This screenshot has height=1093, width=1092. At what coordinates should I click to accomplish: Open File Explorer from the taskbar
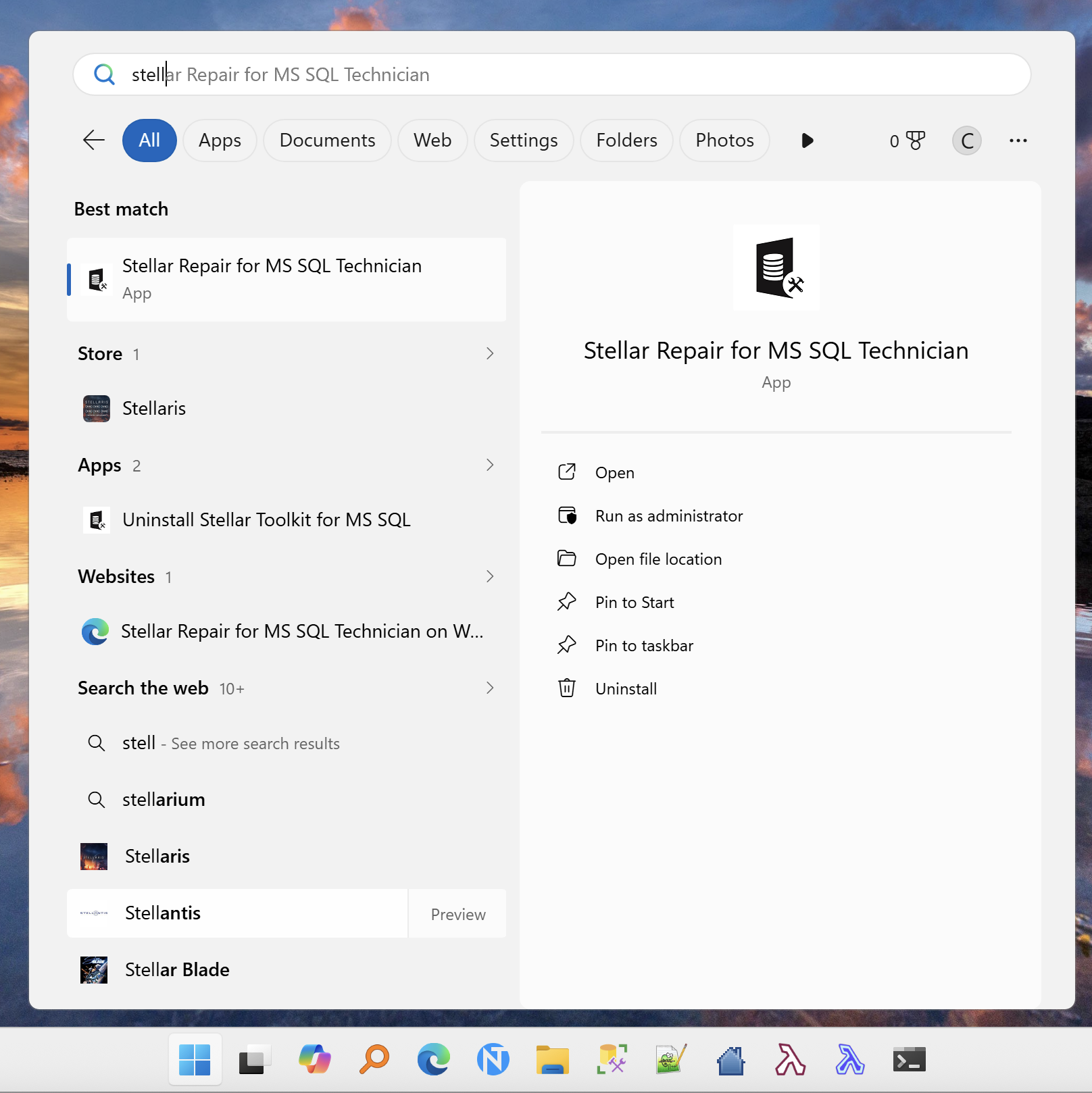552,1059
